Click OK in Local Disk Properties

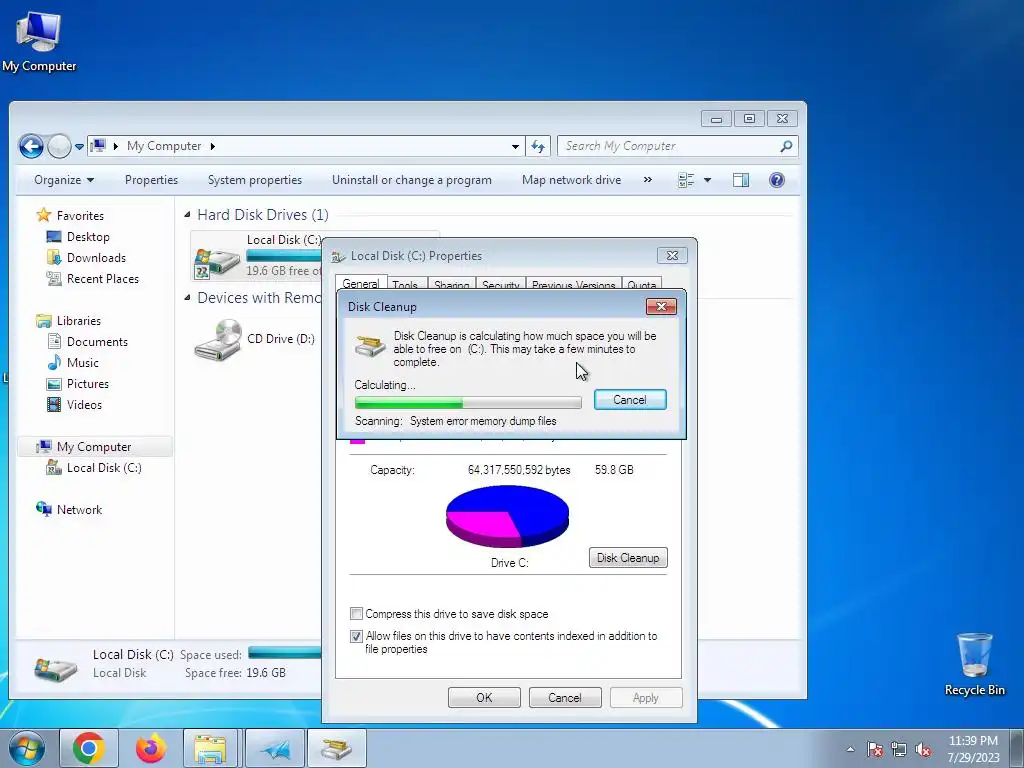click(484, 697)
